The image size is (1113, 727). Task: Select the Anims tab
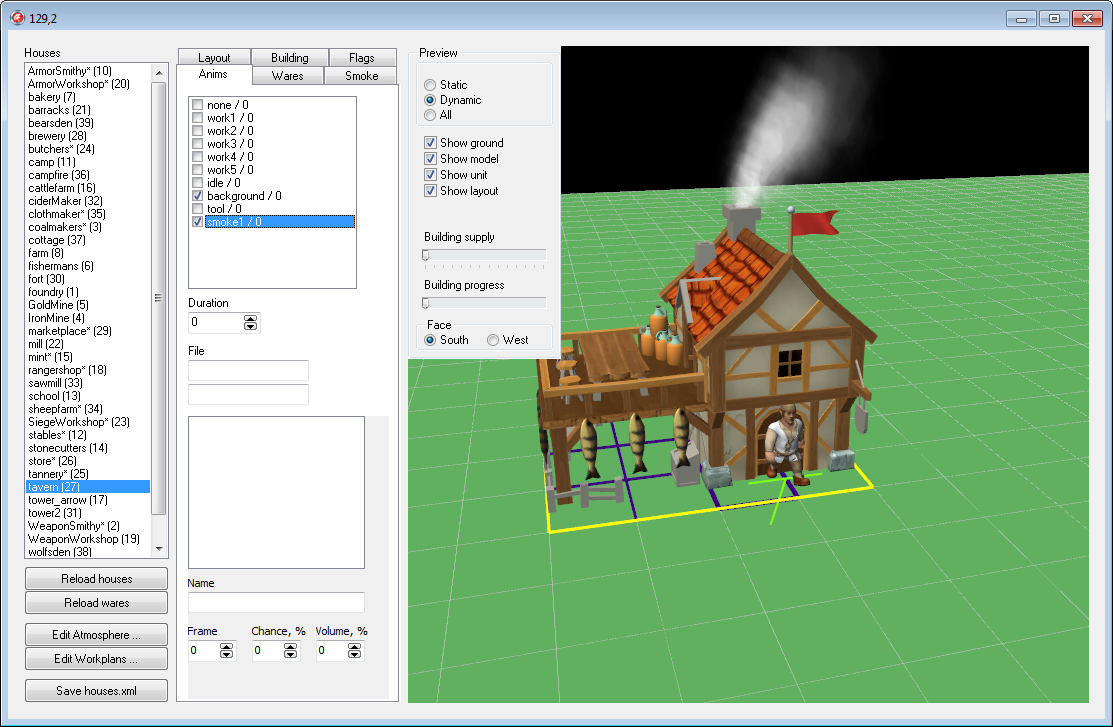[213, 75]
